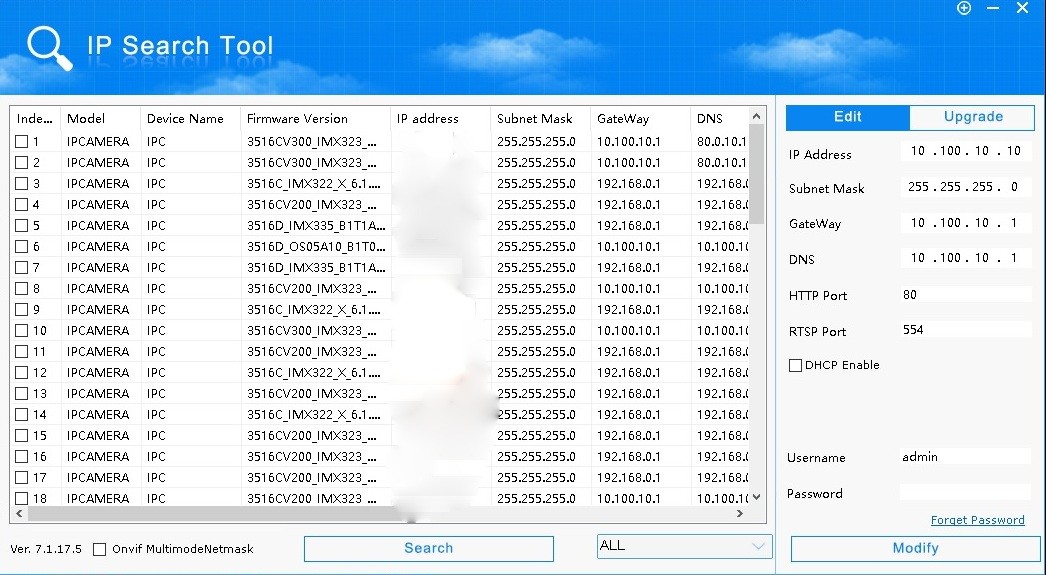
Task: Click the horizontal scrollbar thumb of device list
Action: tap(220, 514)
